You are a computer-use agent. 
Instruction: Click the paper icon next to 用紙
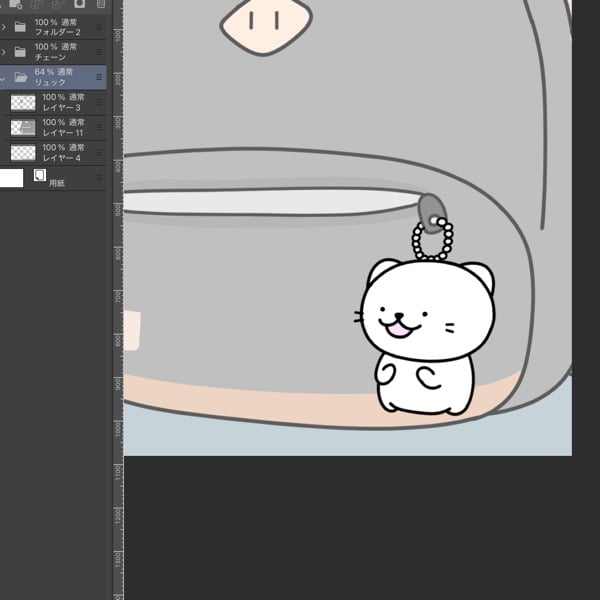coord(40,175)
